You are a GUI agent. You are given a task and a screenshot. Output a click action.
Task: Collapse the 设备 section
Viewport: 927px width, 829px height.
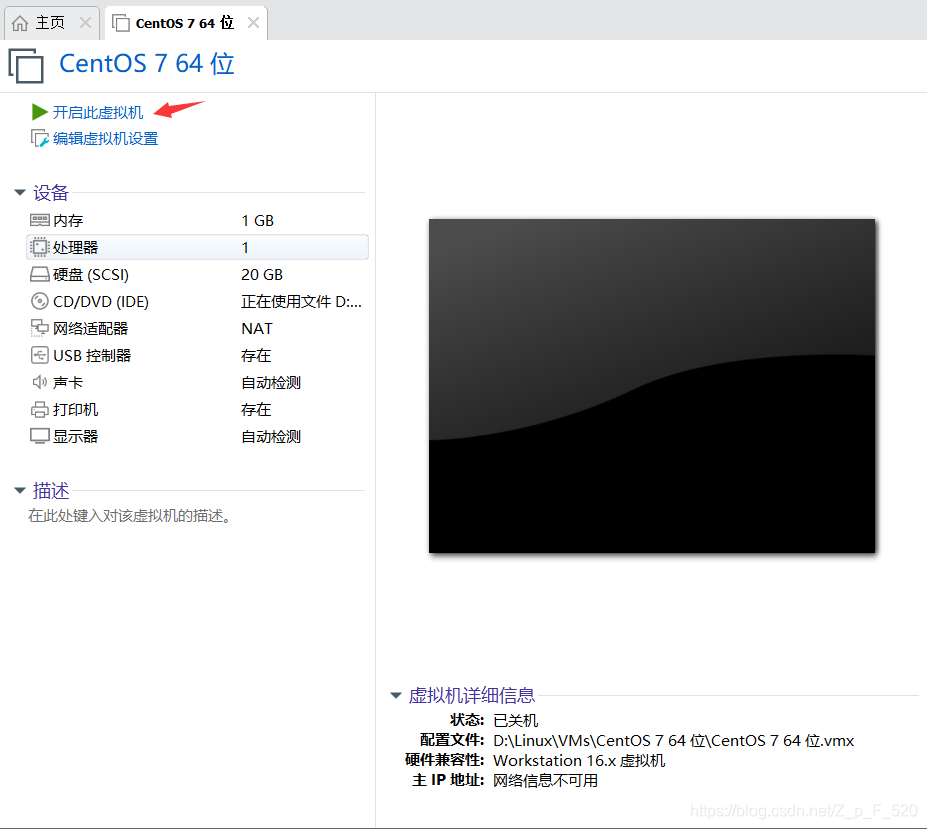click(20, 192)
